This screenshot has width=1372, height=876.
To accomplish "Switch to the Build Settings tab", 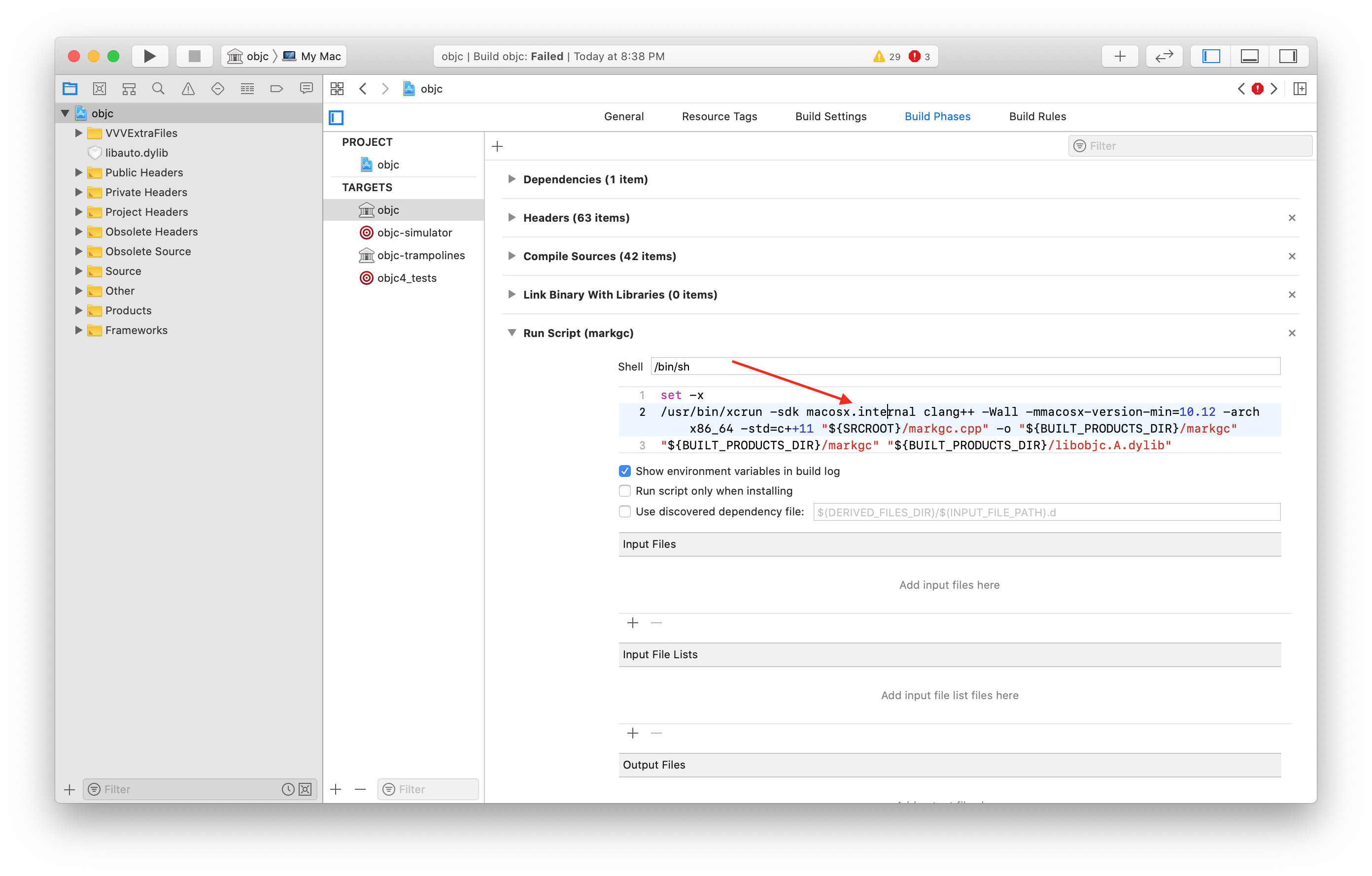I will [831, 116].
